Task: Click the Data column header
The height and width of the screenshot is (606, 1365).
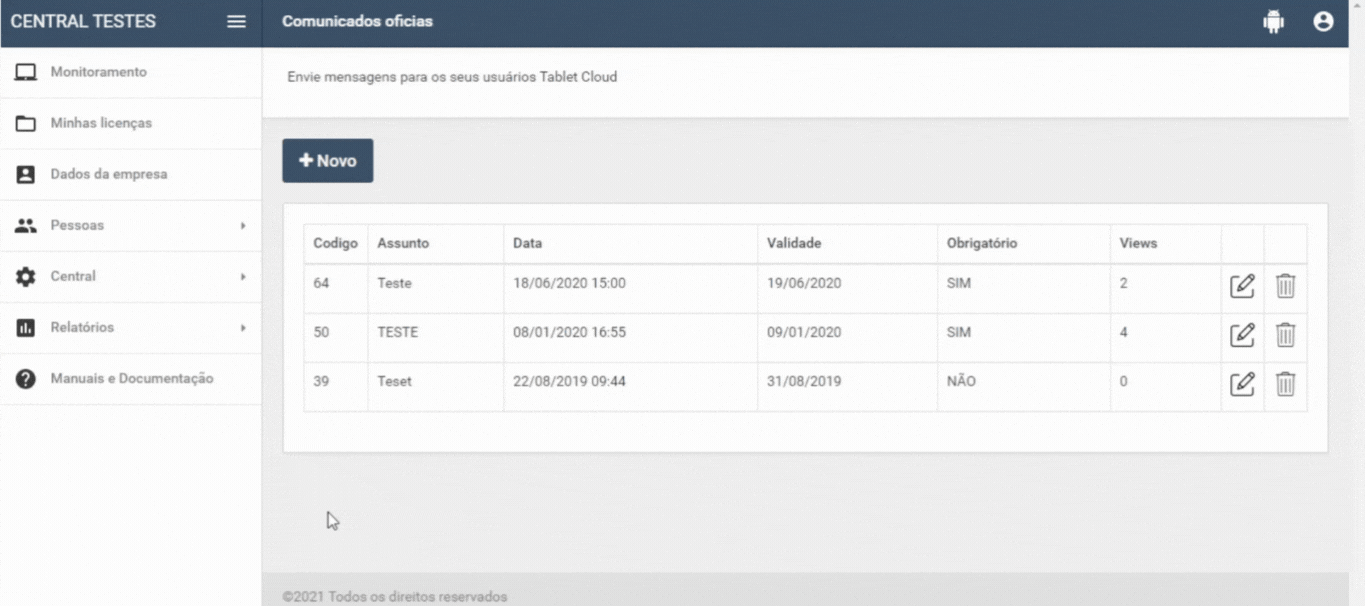Action: click(x=527, y=243)
